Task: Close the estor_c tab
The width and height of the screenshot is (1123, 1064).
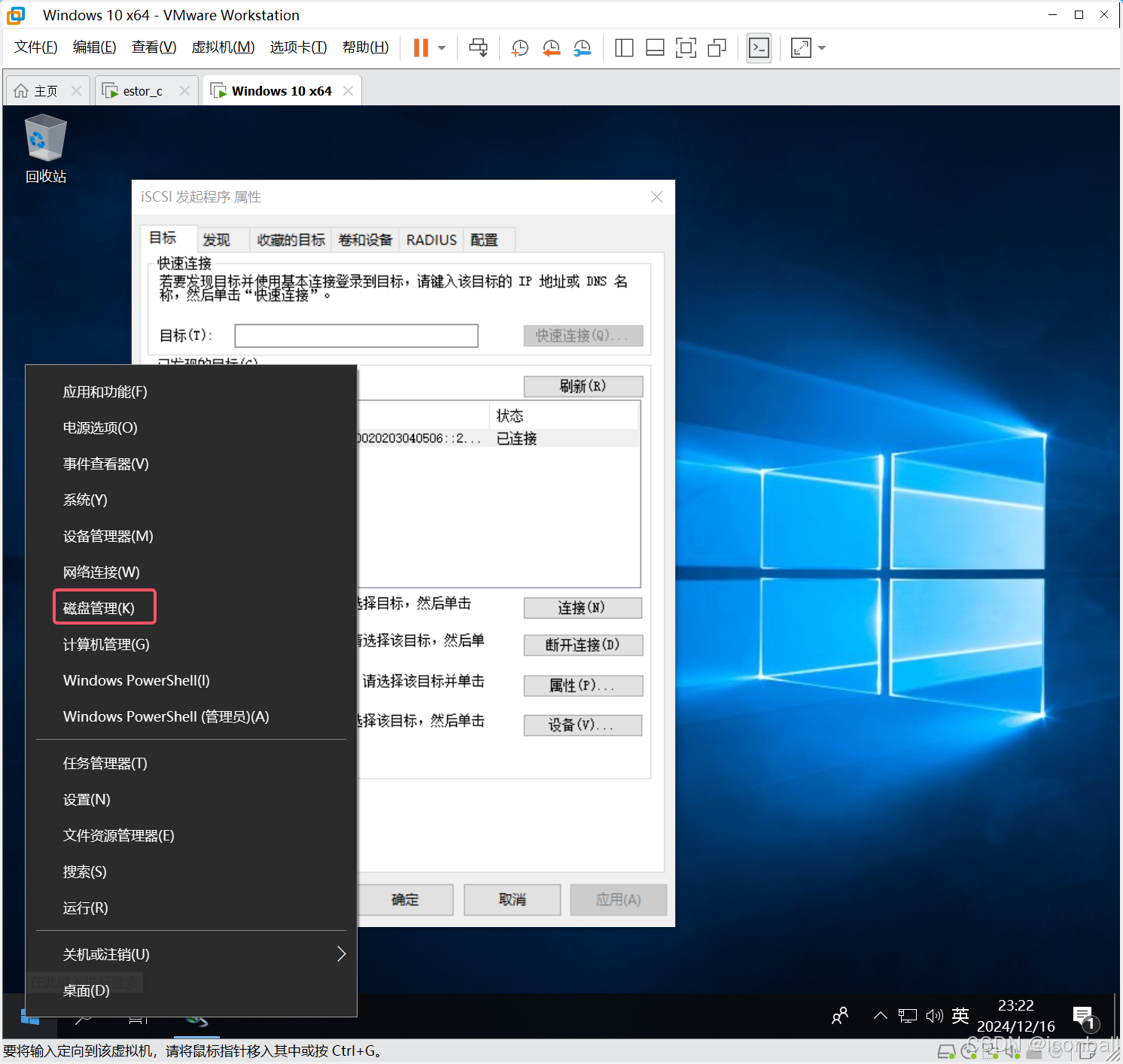Action: [184, 90]
